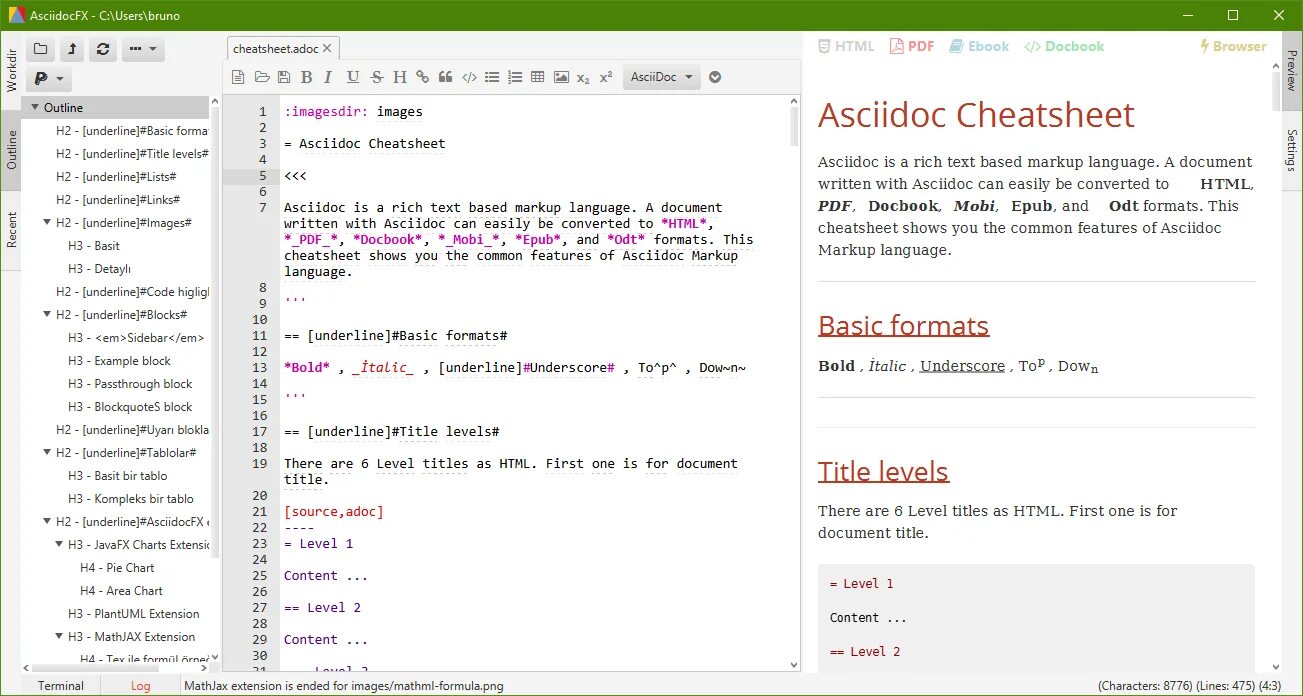The height and width of the screenshot is (696, 1303).
Task: Go up one directory with arrow icon
Action: [x=71, y=48]
